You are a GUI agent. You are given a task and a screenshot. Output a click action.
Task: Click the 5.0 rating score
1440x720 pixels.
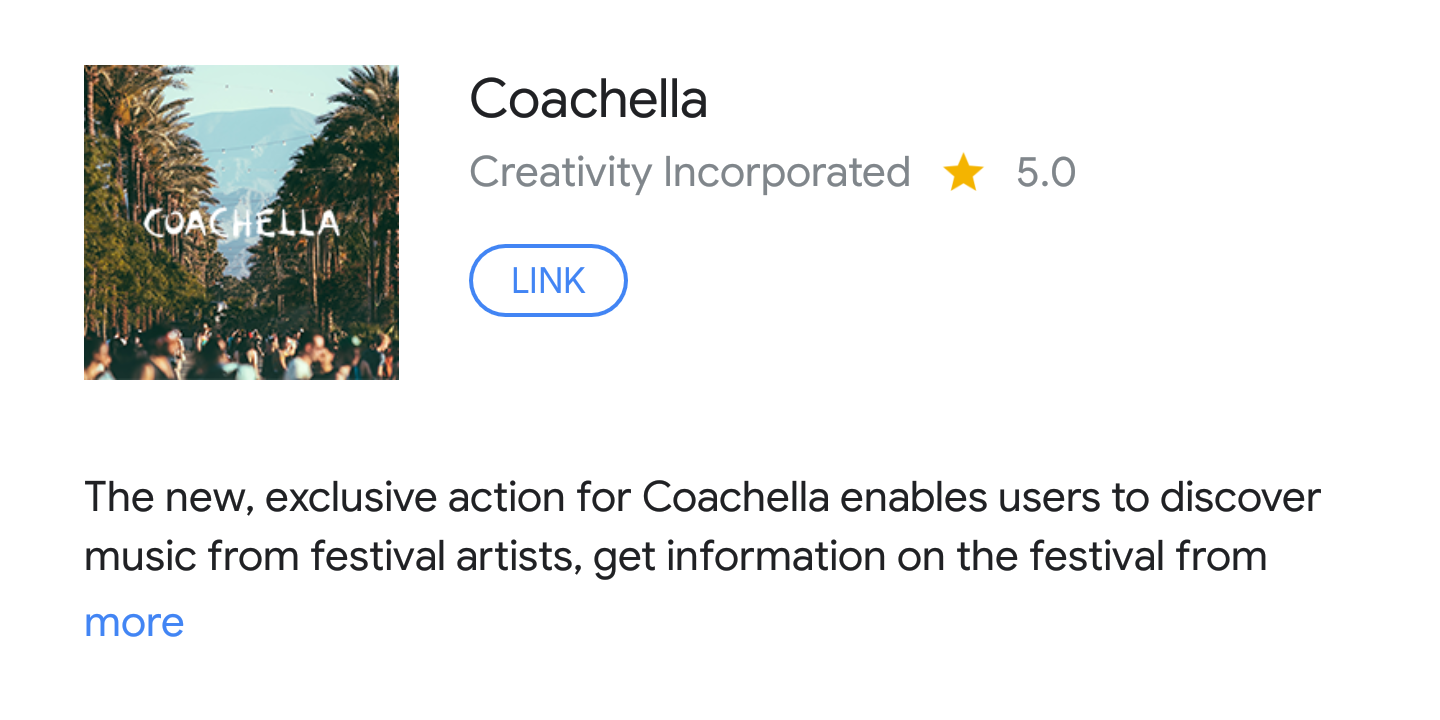1045,173
